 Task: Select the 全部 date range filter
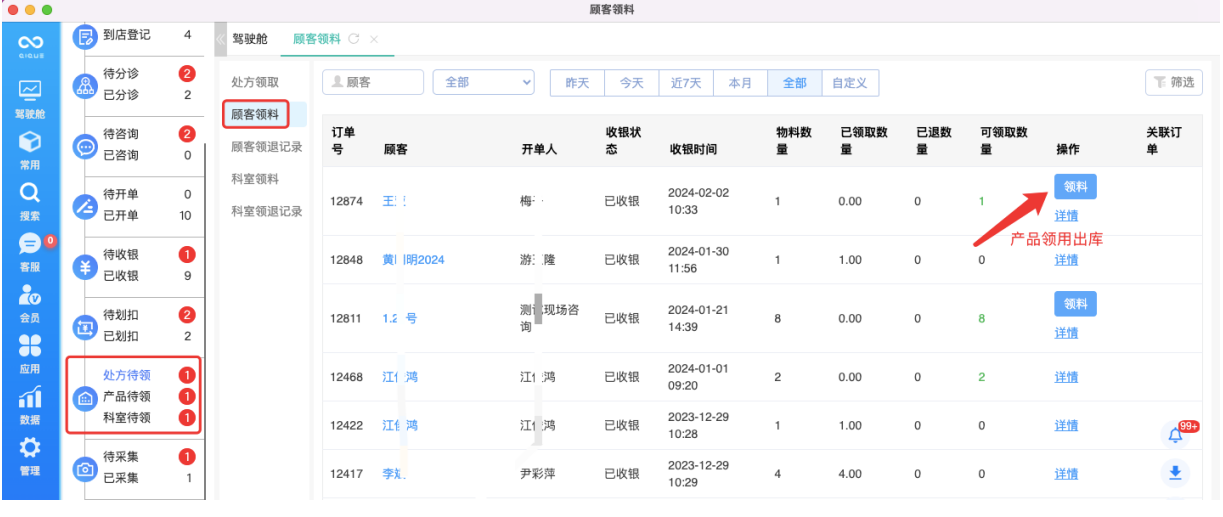click(795, 83)
